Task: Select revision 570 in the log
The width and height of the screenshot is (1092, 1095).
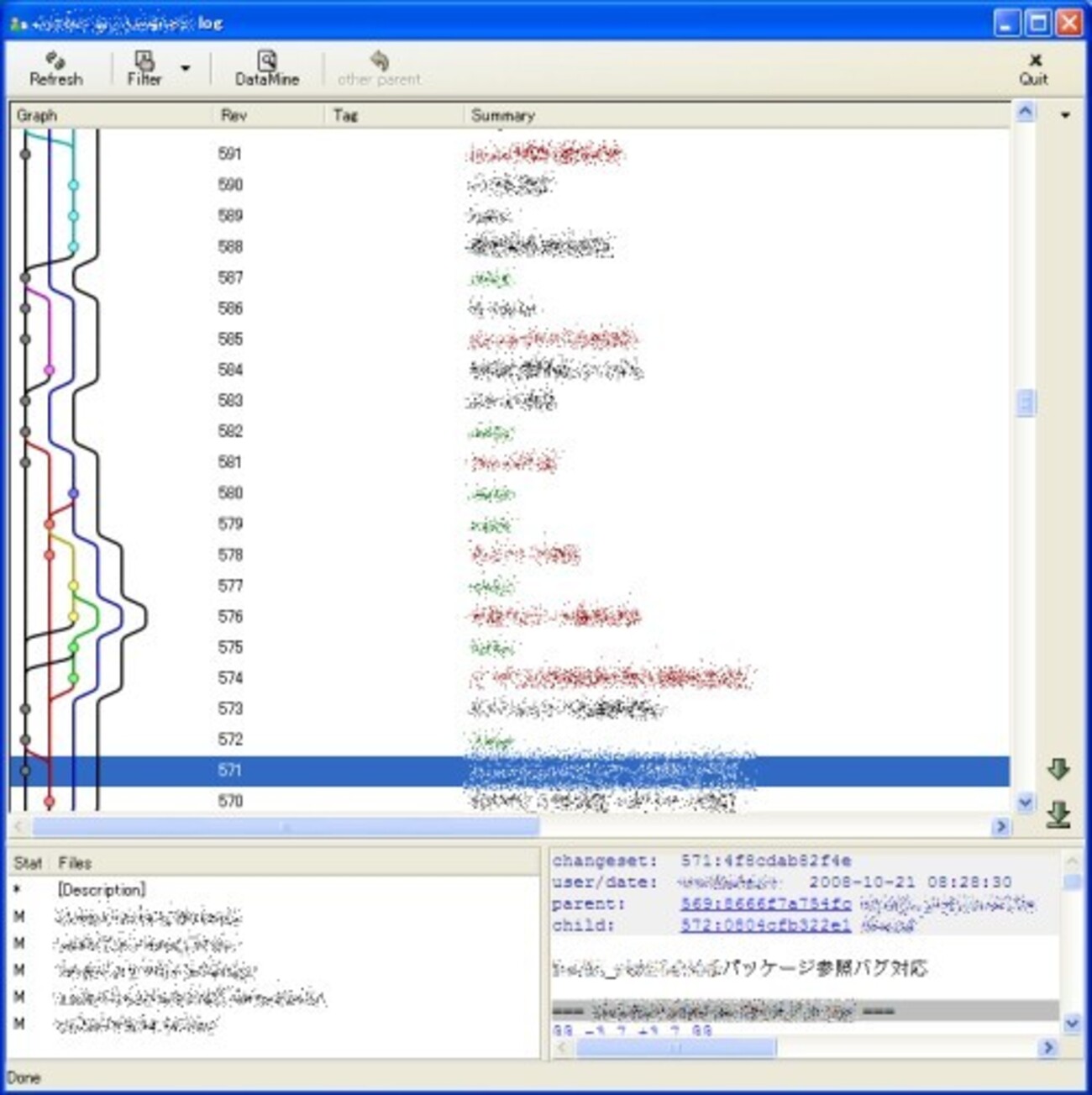Action: [509, 801]
